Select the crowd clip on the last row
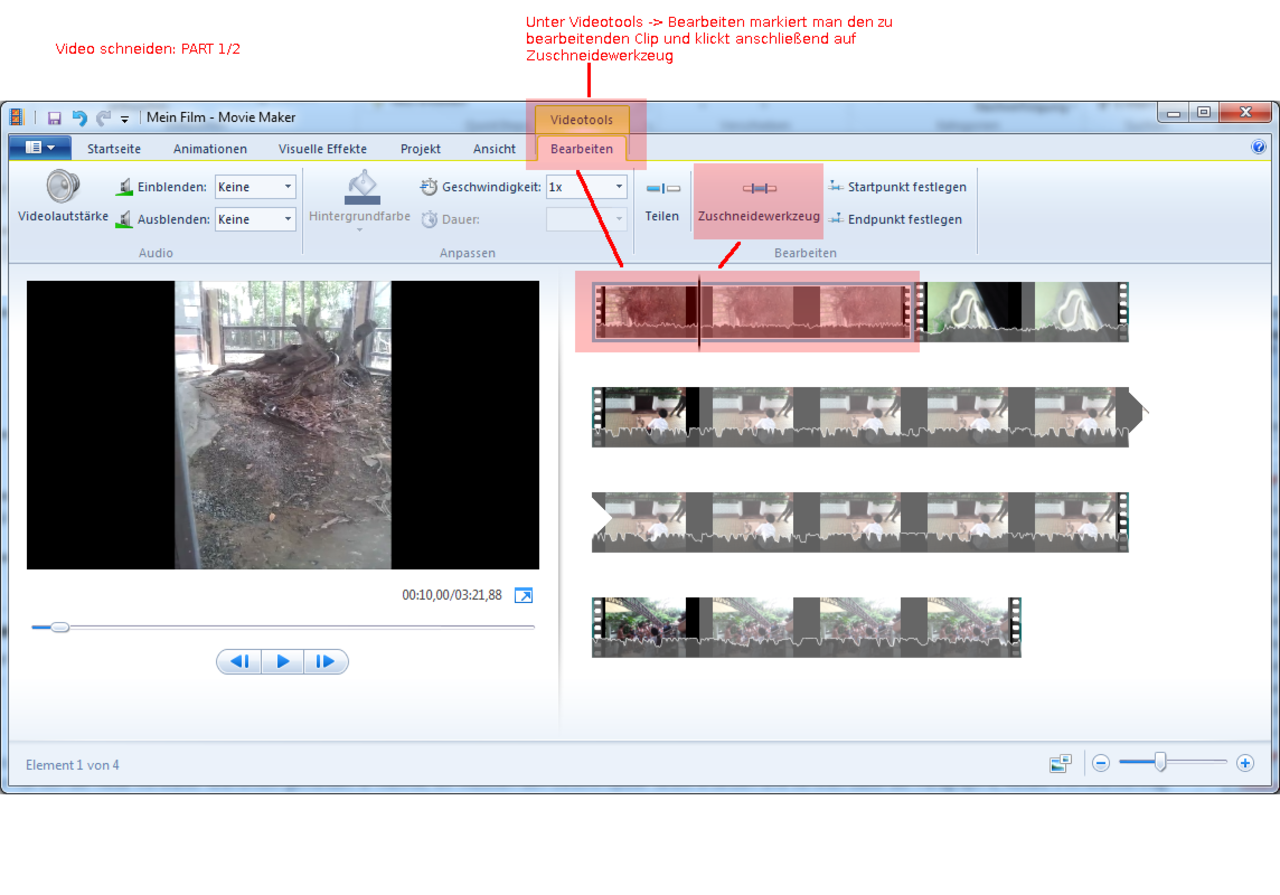The width and height of the screenshot is (1280, 895). (x=806, y=627)
